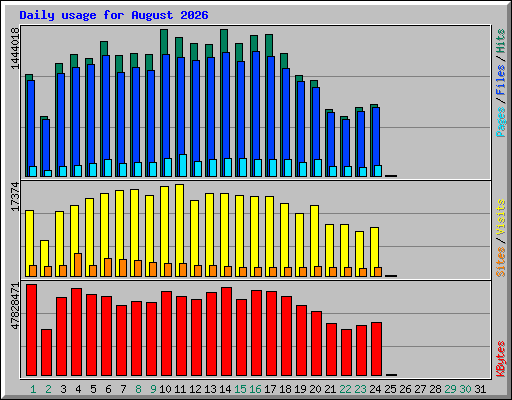Image resolution: width=512 pixels, height=400 pixels.
Task: Click the 'Pages' legend label
Action: [x=500, y=122]
